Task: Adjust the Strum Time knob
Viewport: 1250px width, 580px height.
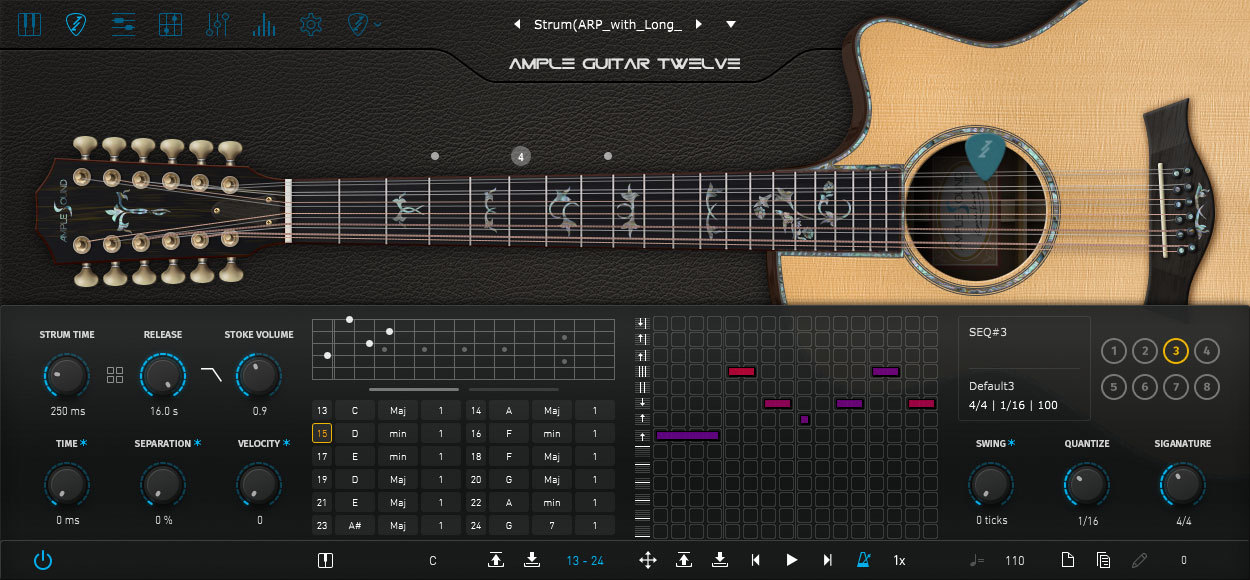Action: [67, 376]
